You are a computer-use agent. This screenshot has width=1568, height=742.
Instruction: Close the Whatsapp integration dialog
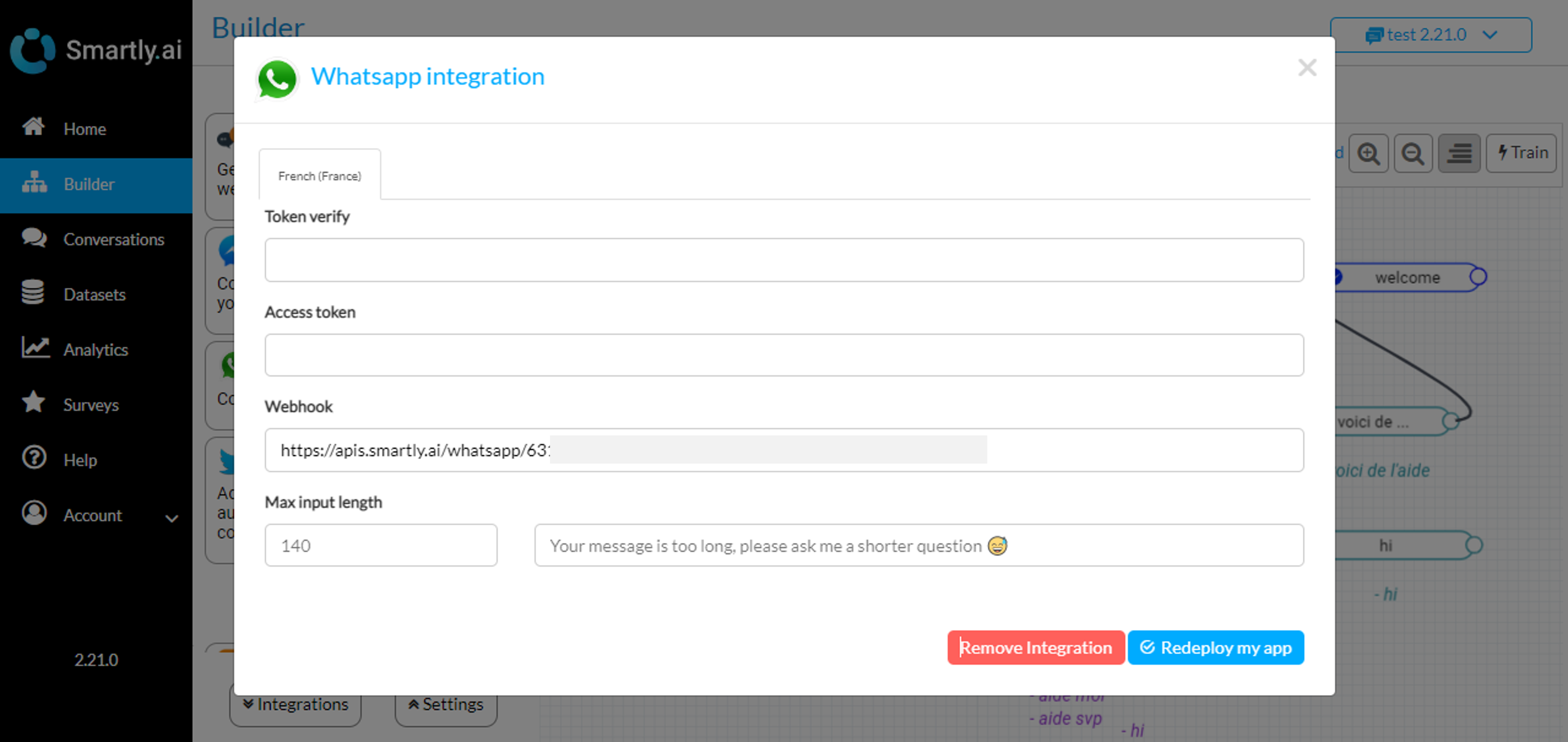tap(1306, 67)
